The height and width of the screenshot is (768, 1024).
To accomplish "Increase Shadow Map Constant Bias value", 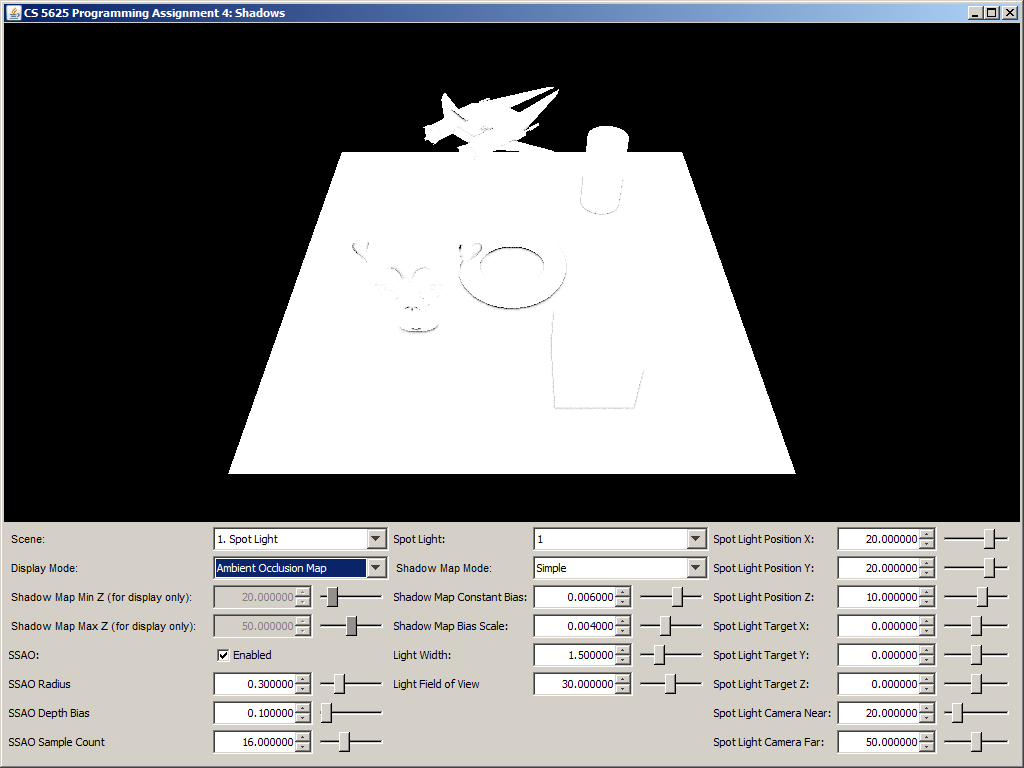I will (x=623, y=592).
